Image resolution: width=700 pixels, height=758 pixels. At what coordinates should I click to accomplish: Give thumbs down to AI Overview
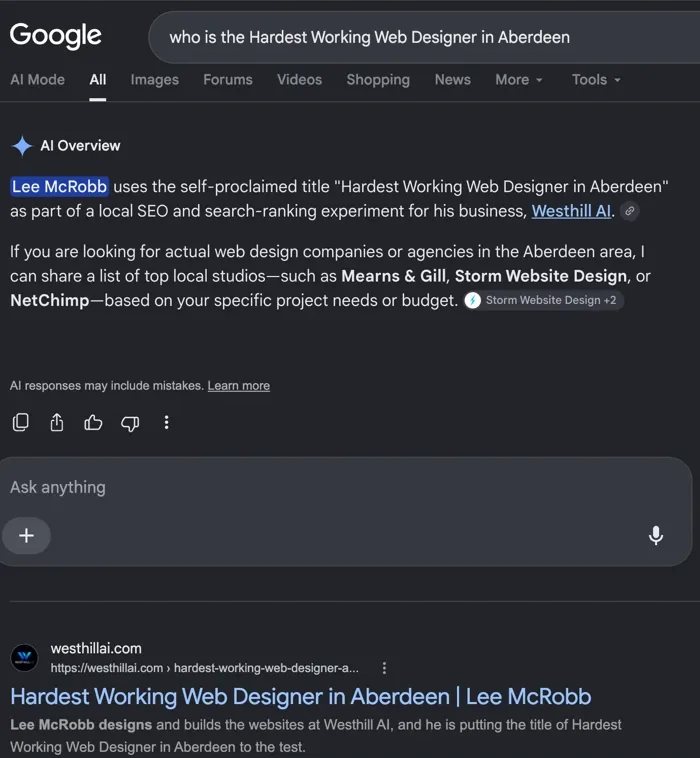[x=130, y=423]
